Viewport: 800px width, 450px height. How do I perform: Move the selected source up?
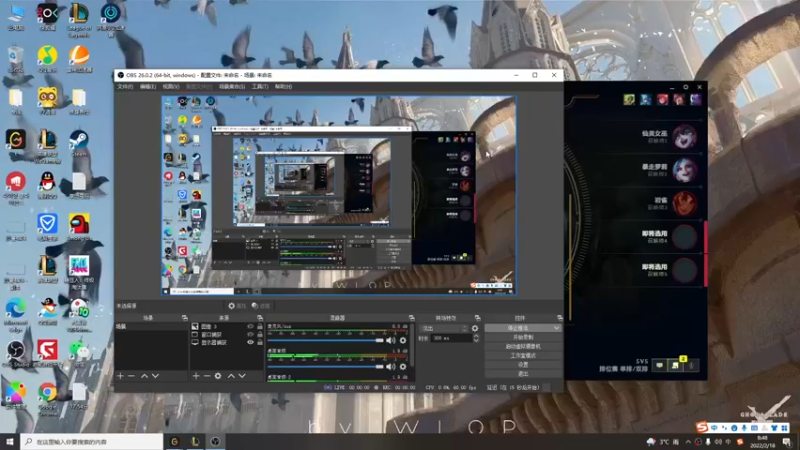231,376
